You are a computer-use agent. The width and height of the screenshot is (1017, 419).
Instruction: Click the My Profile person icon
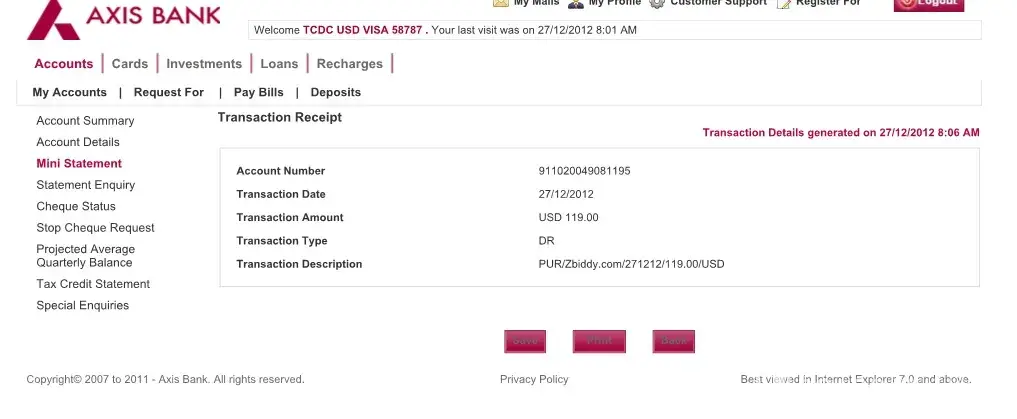click(576, 3)
